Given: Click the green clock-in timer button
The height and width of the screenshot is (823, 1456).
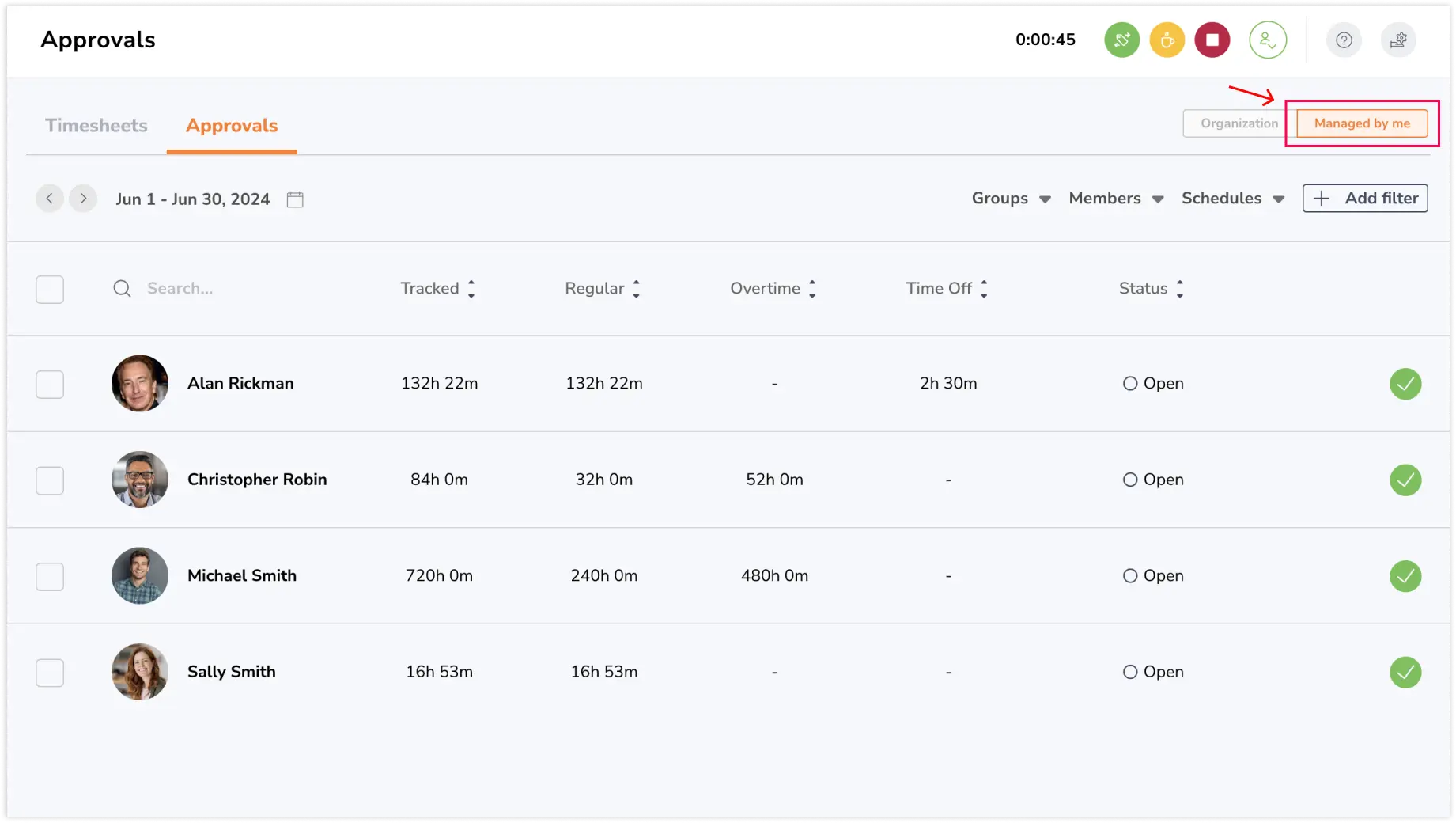Looking at the screenshot, I should [x=1121, y=40].
